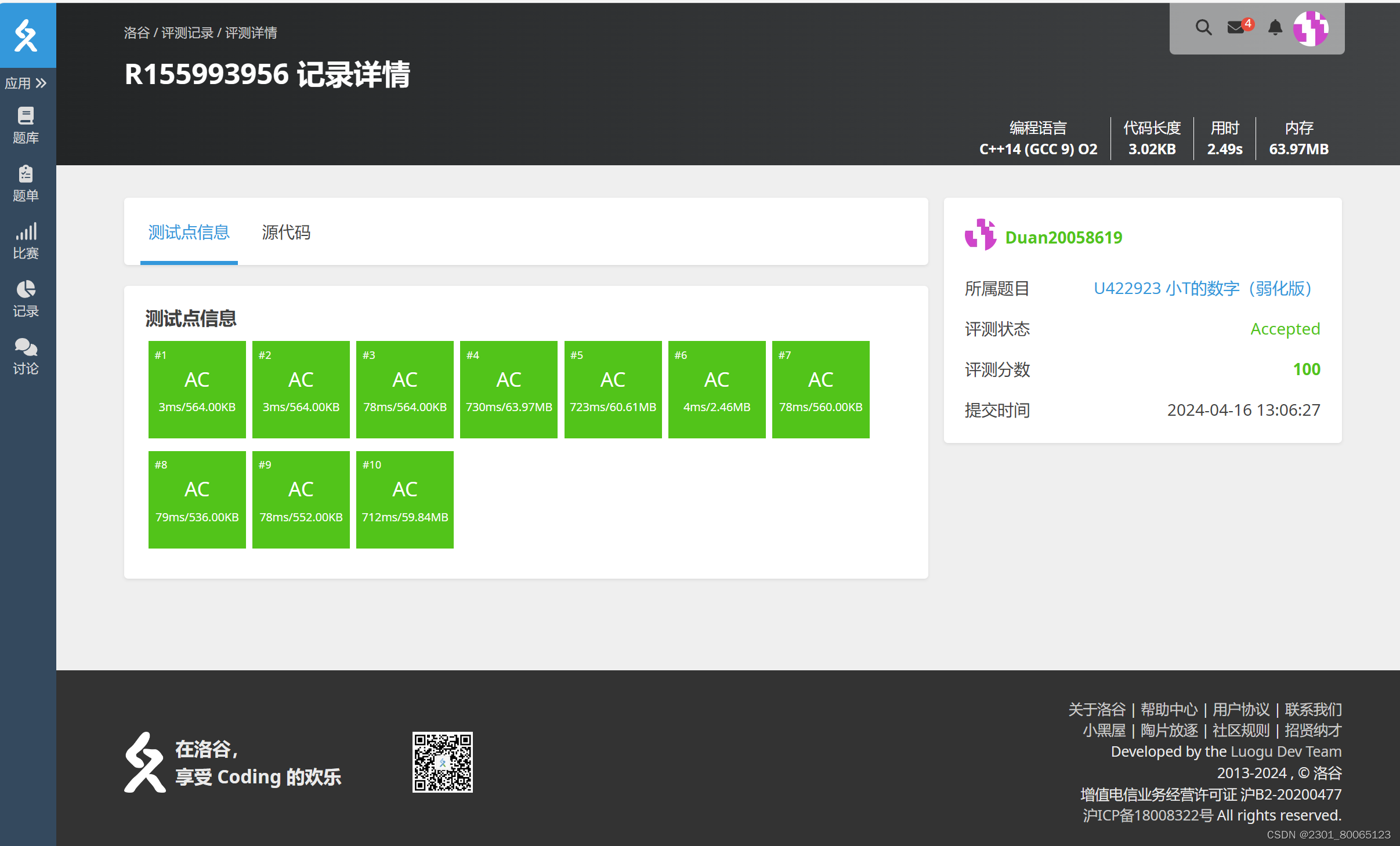Select test point #10 712ms block
The width and height of the screenshot is (1400, 846).
point(405,499)
